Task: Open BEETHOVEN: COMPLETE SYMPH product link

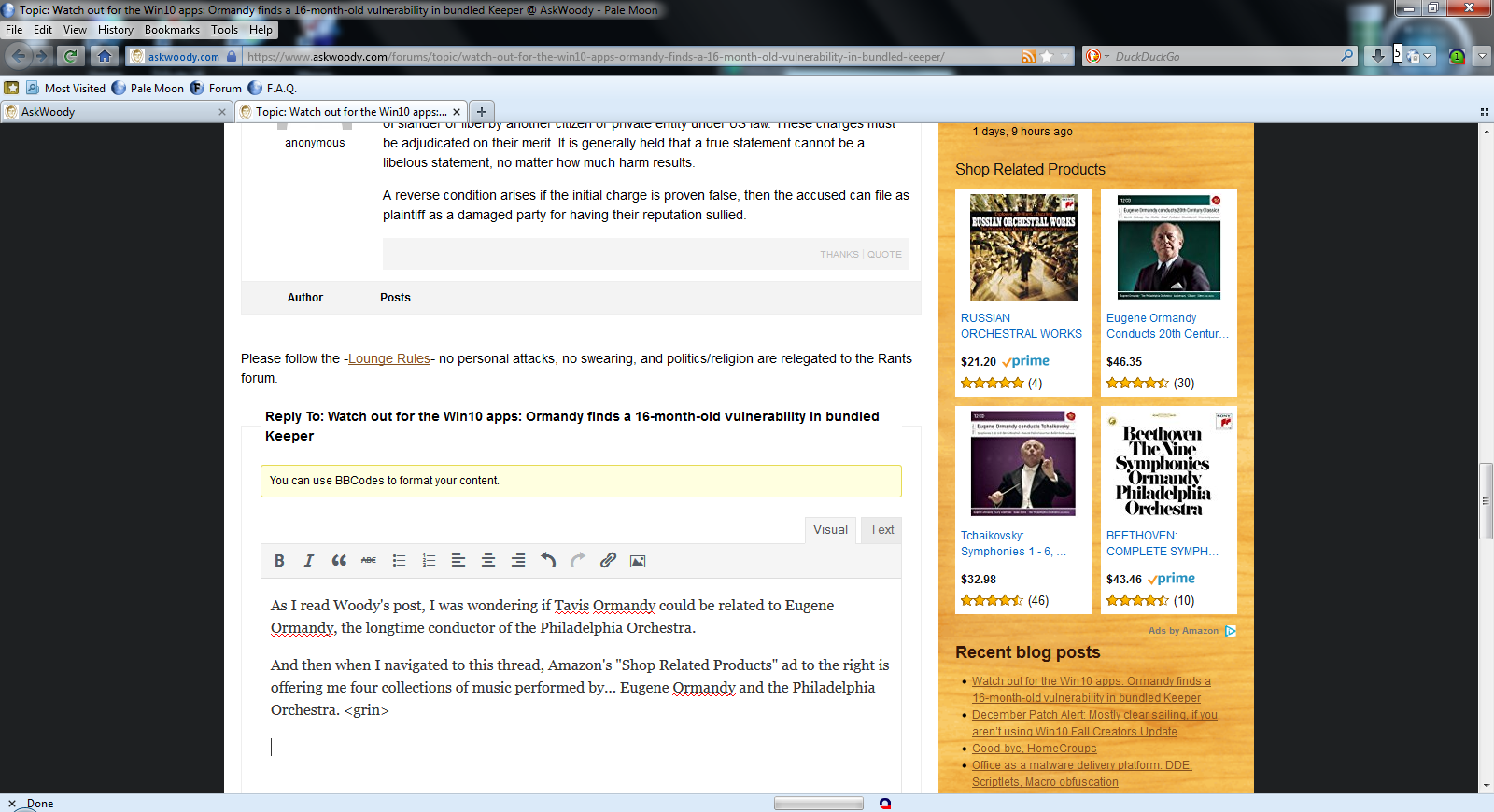Action: click(1163, 543)
